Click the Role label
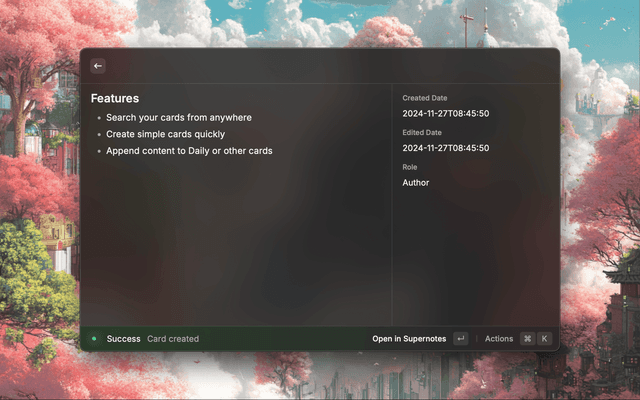This screenshot has height=400, width=640. tap(410, 167)
